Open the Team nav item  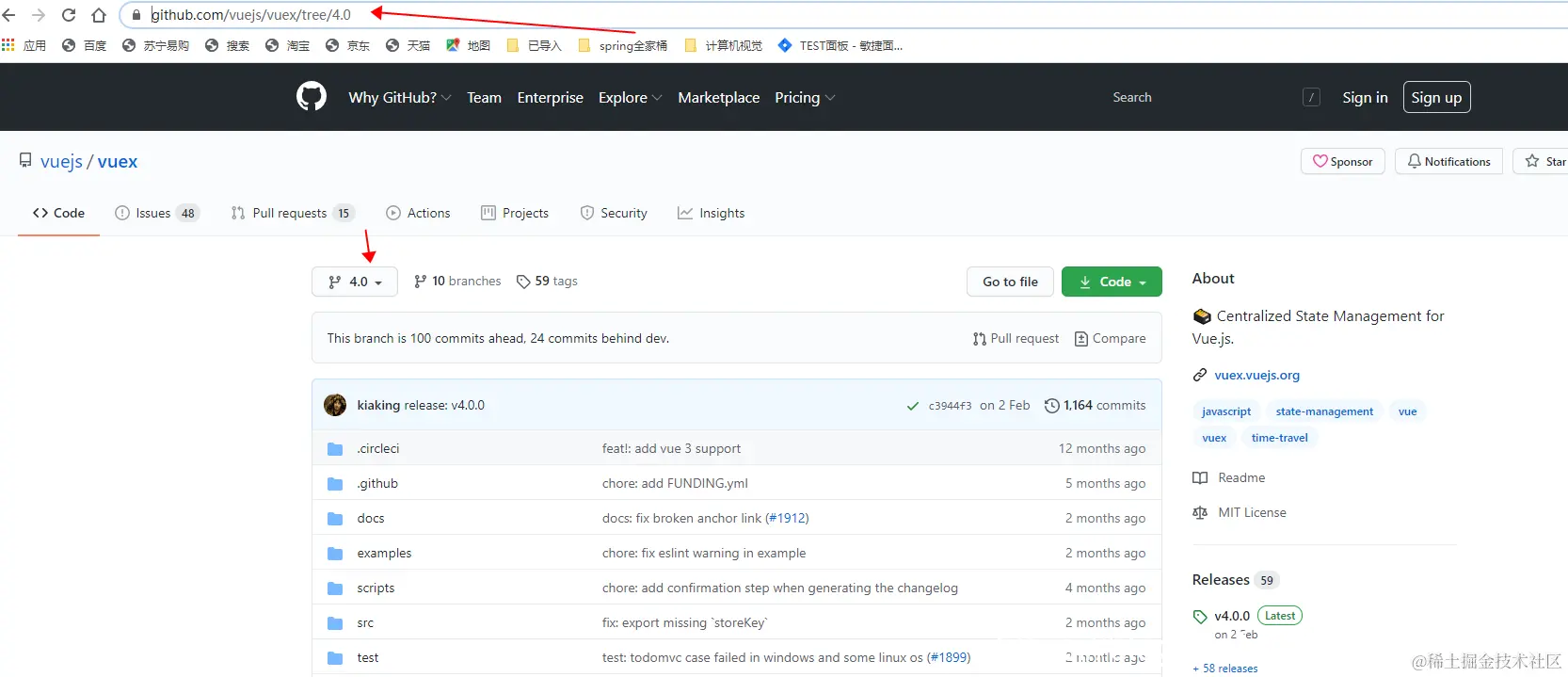(x=485, y=98)
